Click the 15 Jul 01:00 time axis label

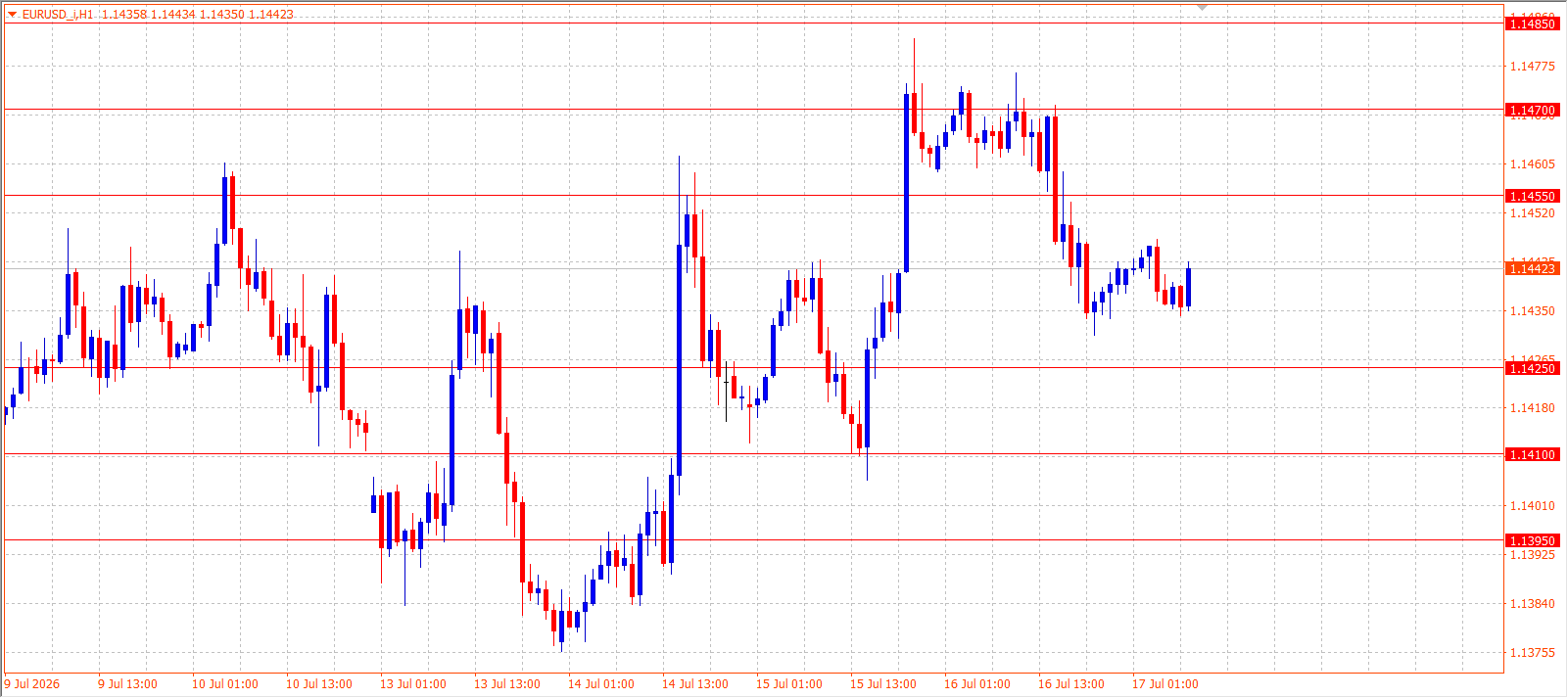click(x=789, y=684)
